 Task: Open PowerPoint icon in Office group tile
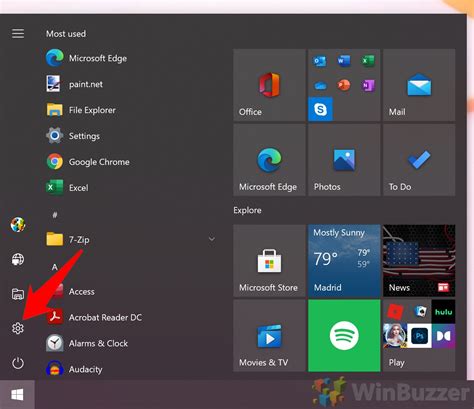tap(344, 85)
